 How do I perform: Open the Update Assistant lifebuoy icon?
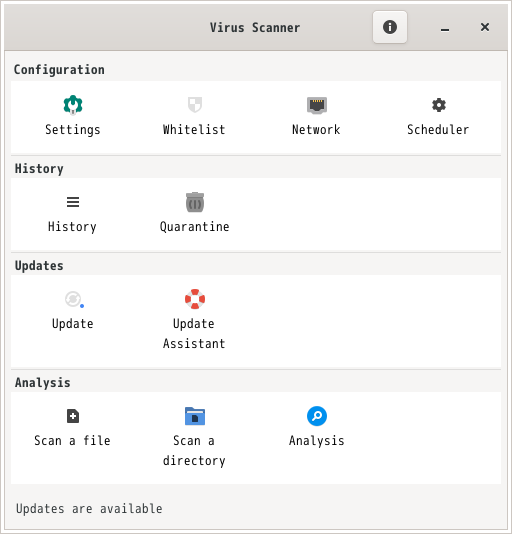tap(195, 299)
